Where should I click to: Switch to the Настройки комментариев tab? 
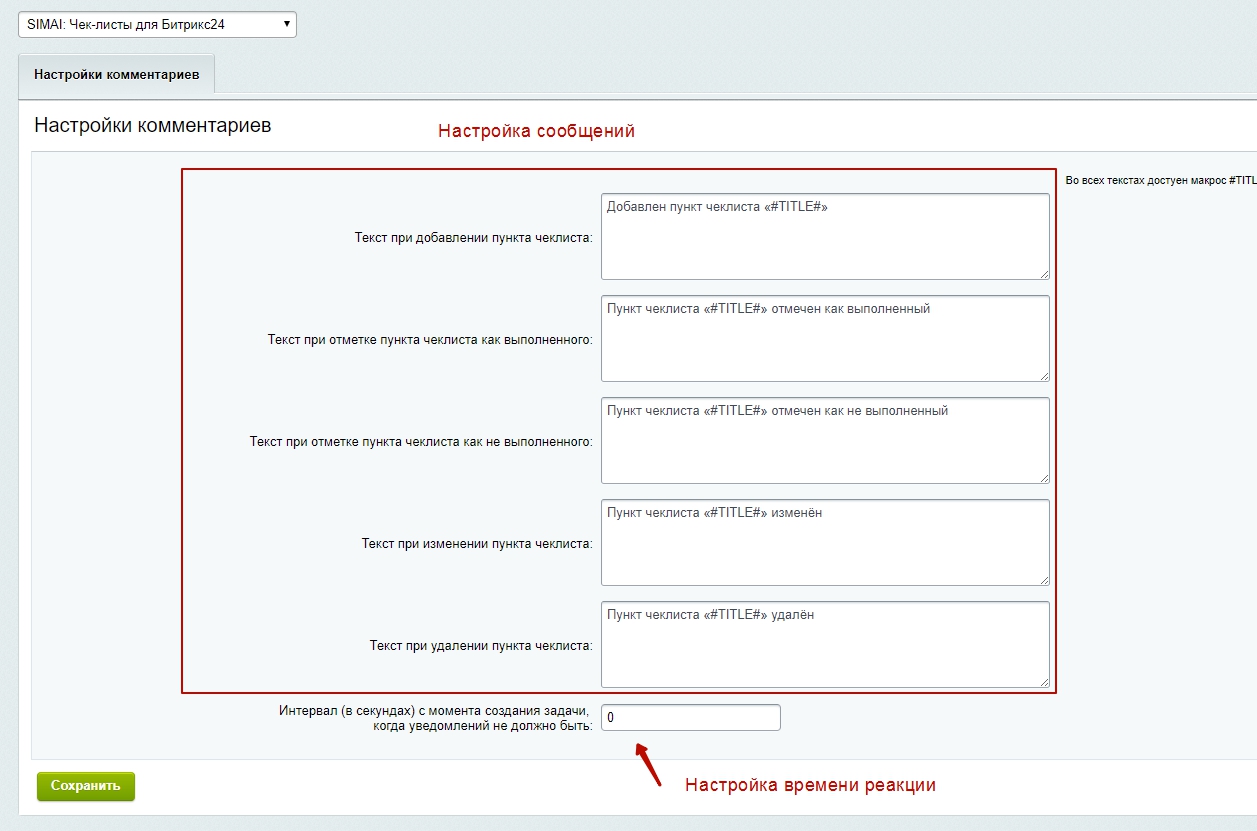pos(116,75)
